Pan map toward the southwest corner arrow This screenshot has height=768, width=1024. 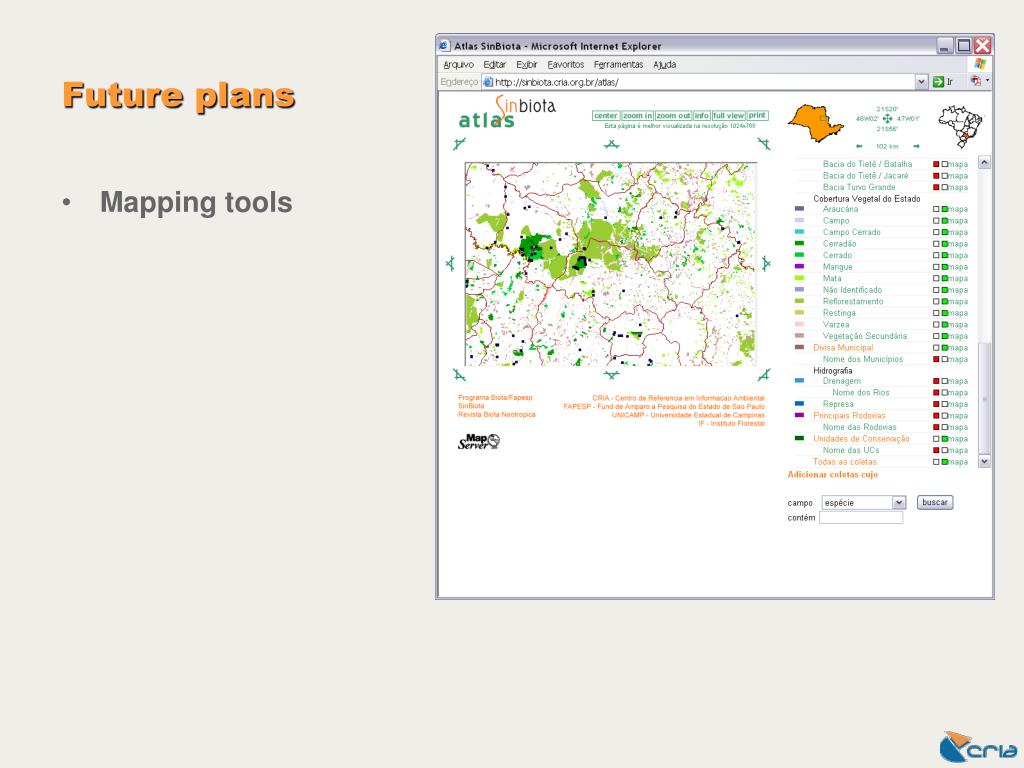460,375
